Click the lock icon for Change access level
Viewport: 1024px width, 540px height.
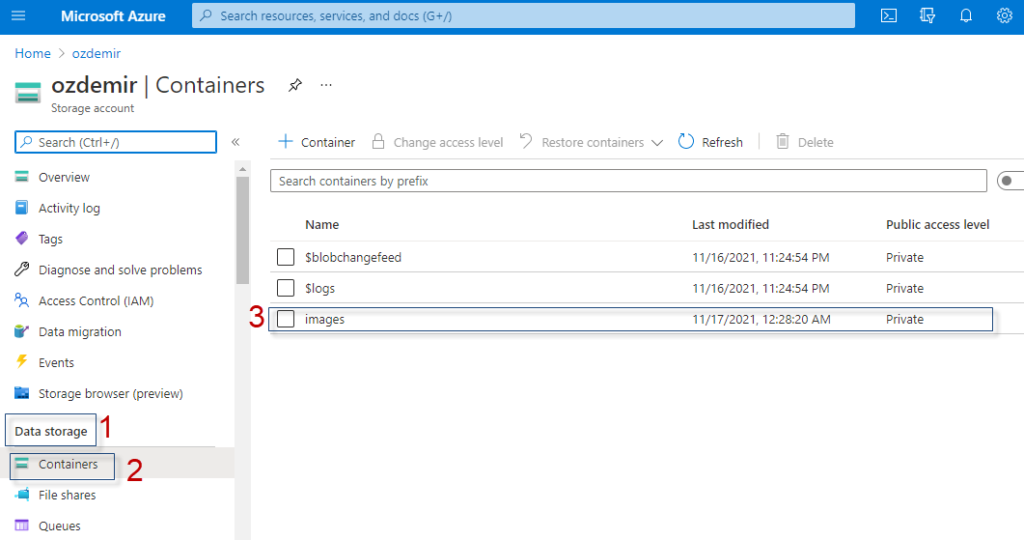coord(377,141)
